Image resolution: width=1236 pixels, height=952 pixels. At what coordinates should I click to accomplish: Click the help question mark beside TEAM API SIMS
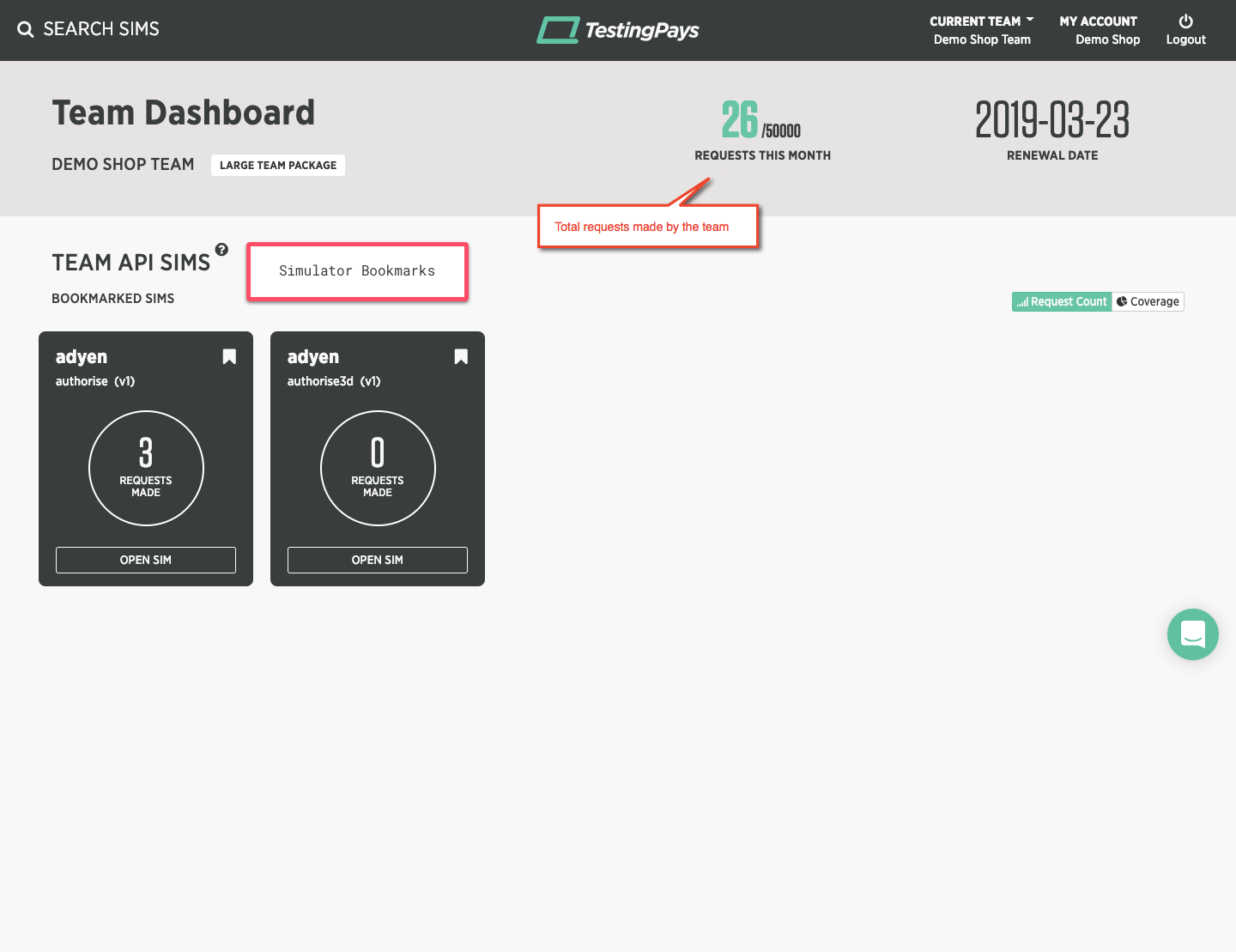point(221,250)
